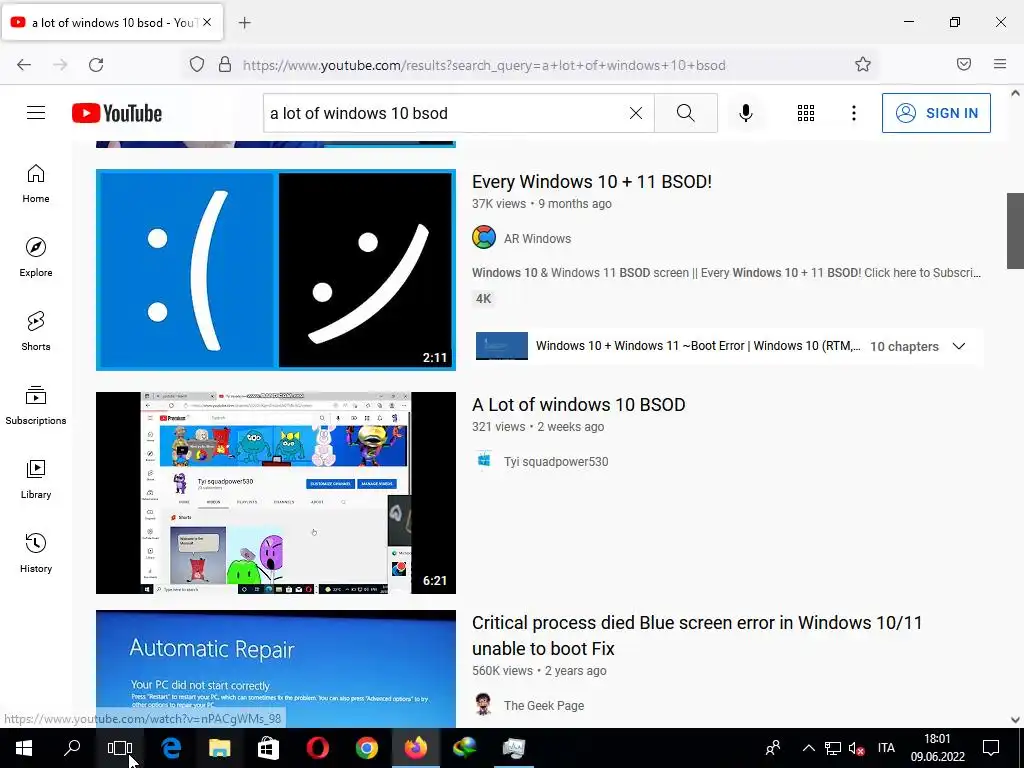Launch Microsoft Edge from the taskbar

171,748
